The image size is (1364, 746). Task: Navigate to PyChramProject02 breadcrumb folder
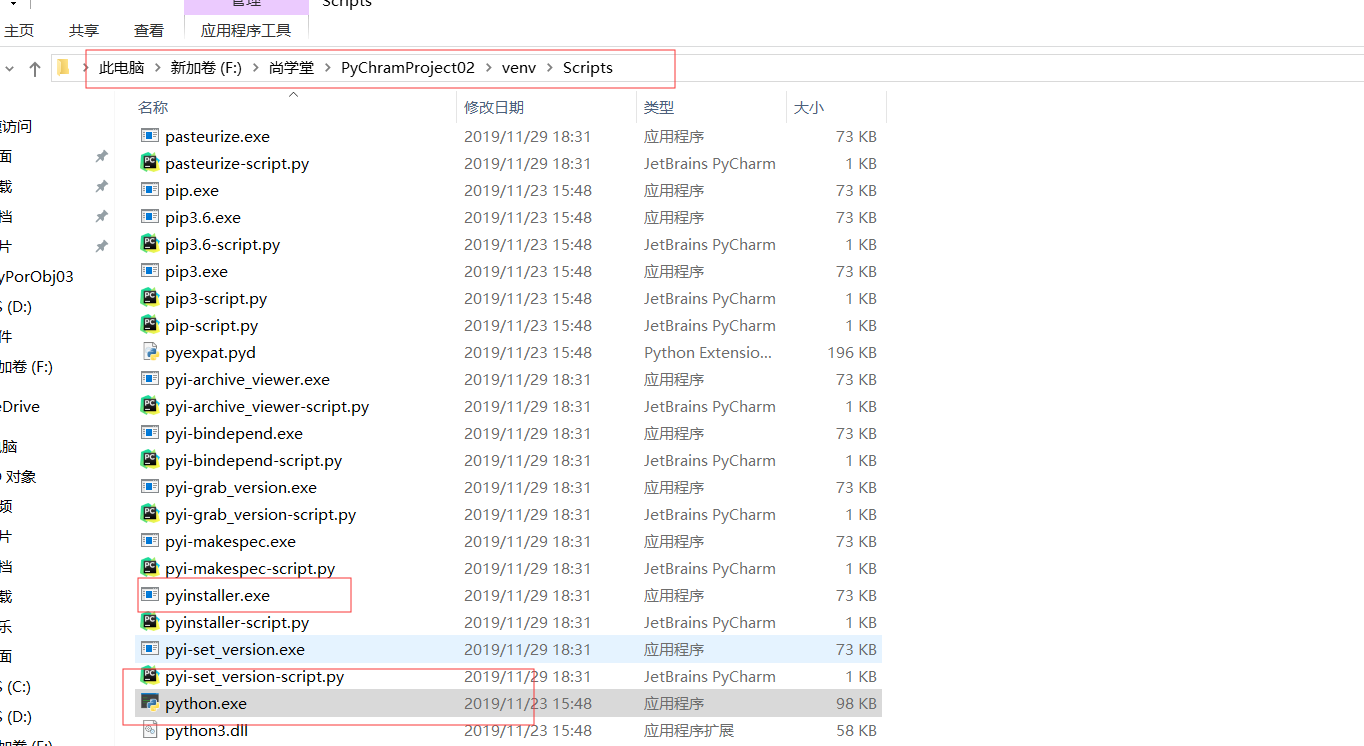408,68
